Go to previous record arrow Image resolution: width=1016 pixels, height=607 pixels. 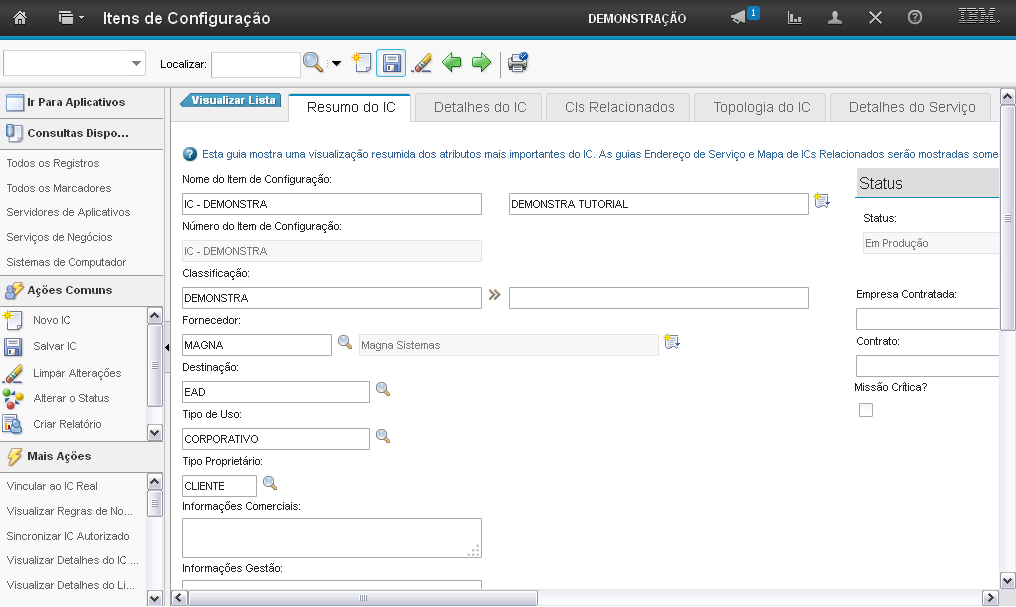(x=452, y=63)
